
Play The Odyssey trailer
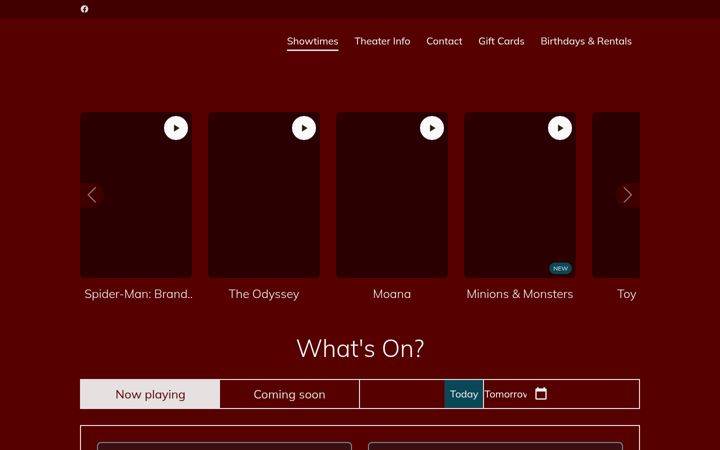(304, 128)
